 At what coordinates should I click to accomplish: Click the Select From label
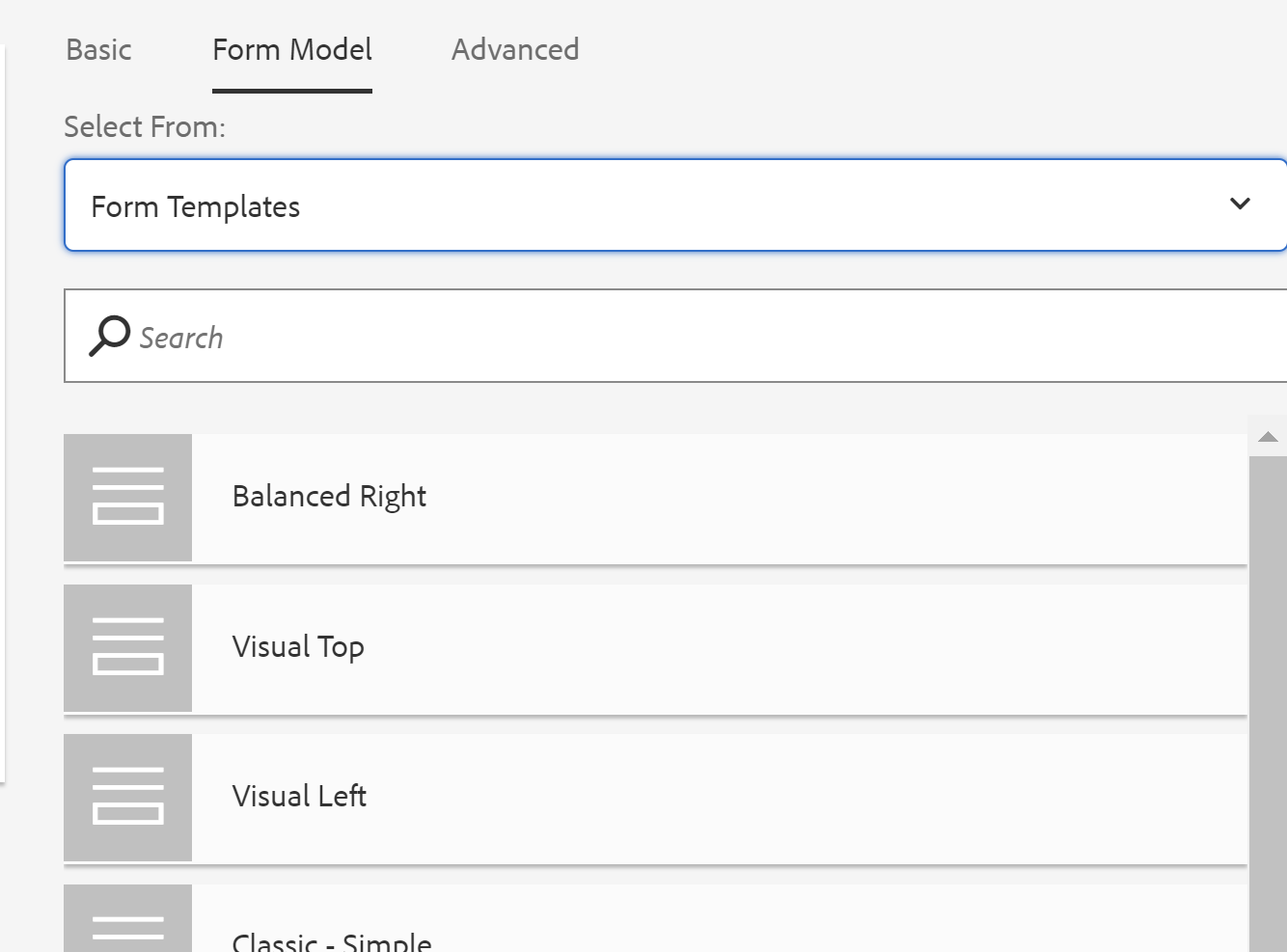(145, 126)
